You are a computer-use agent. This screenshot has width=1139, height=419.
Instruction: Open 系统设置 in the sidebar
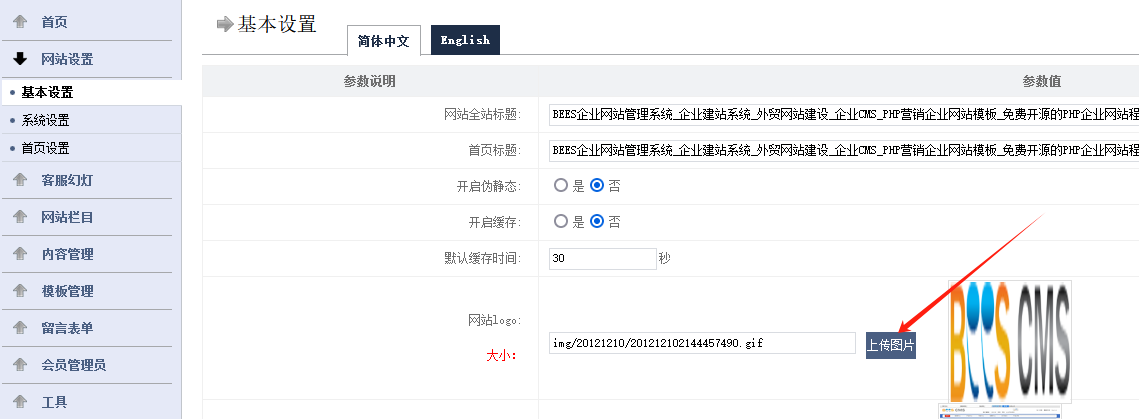(45, 120)
